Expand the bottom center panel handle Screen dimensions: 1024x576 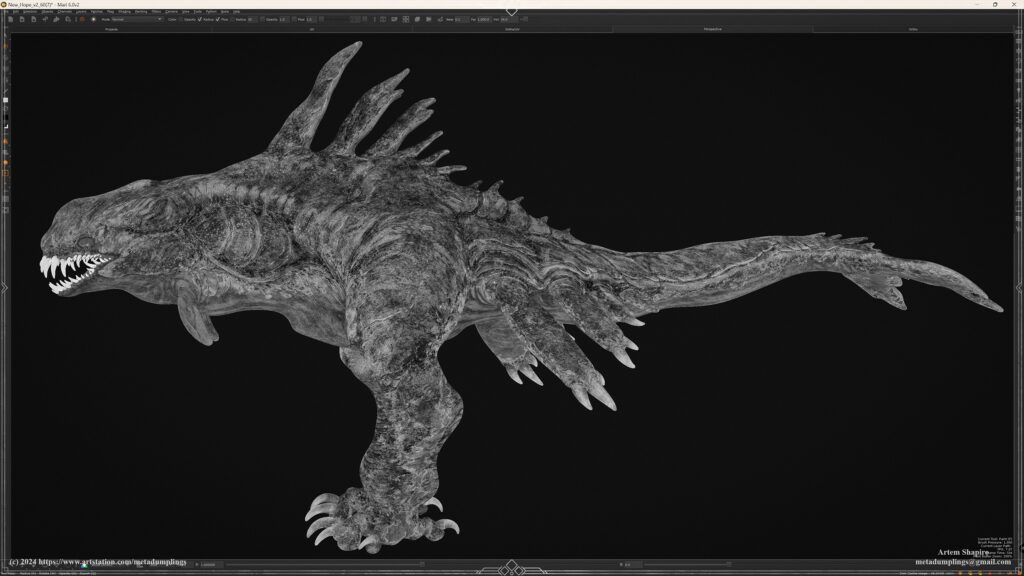511,565
